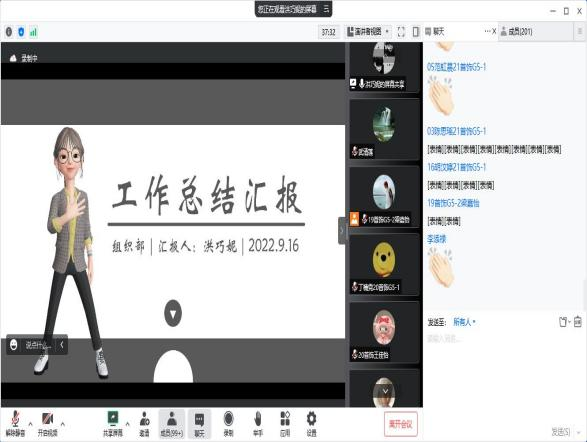The height and width of the screenshot is (442, 587).
Task: Click the slide date 2022.9.16
Action: (x=273, y=246)
